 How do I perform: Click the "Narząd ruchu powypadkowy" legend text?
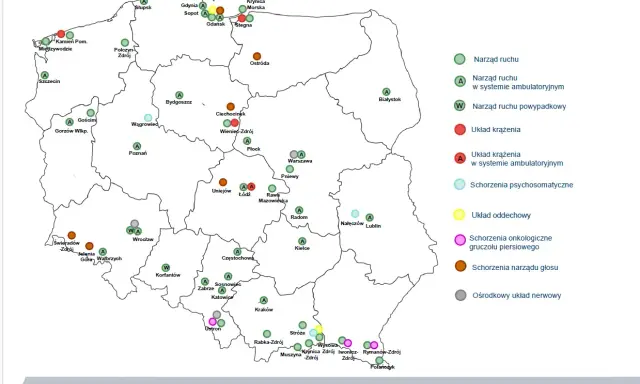(519, 107)
